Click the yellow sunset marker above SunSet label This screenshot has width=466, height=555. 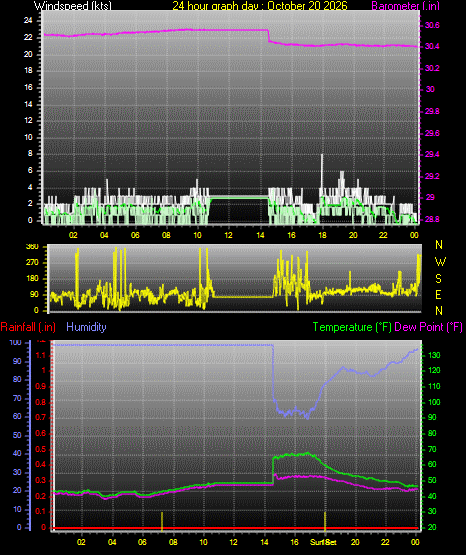coord(325,522)
